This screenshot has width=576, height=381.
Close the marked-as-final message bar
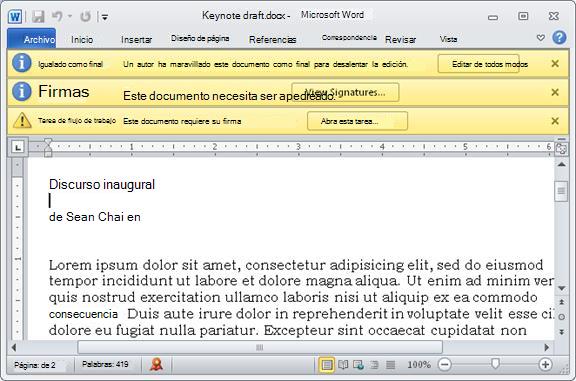555,64
